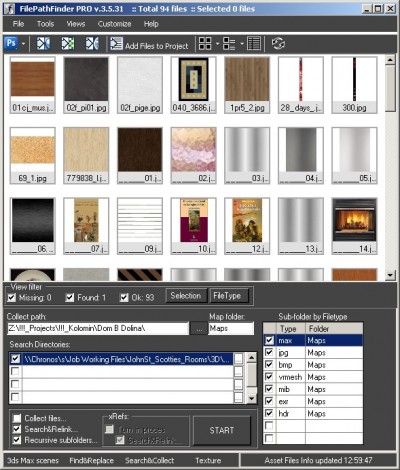The width and height of the screenshot is (400, 470).
Task: Switch to the Search&Collect tab
Action: pyautogui.click(x=149, y=461)
